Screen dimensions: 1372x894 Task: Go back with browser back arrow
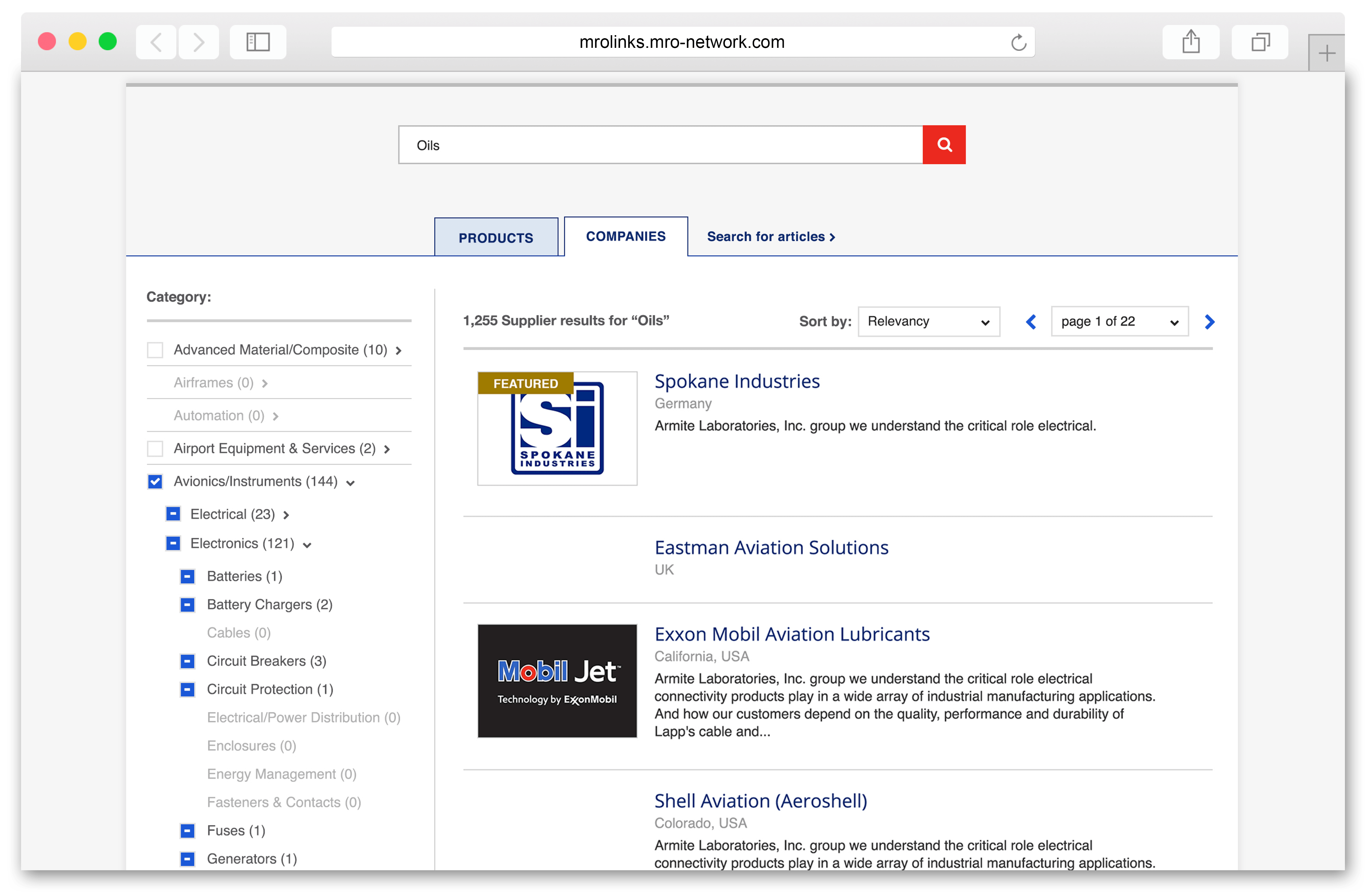(156, 42)
